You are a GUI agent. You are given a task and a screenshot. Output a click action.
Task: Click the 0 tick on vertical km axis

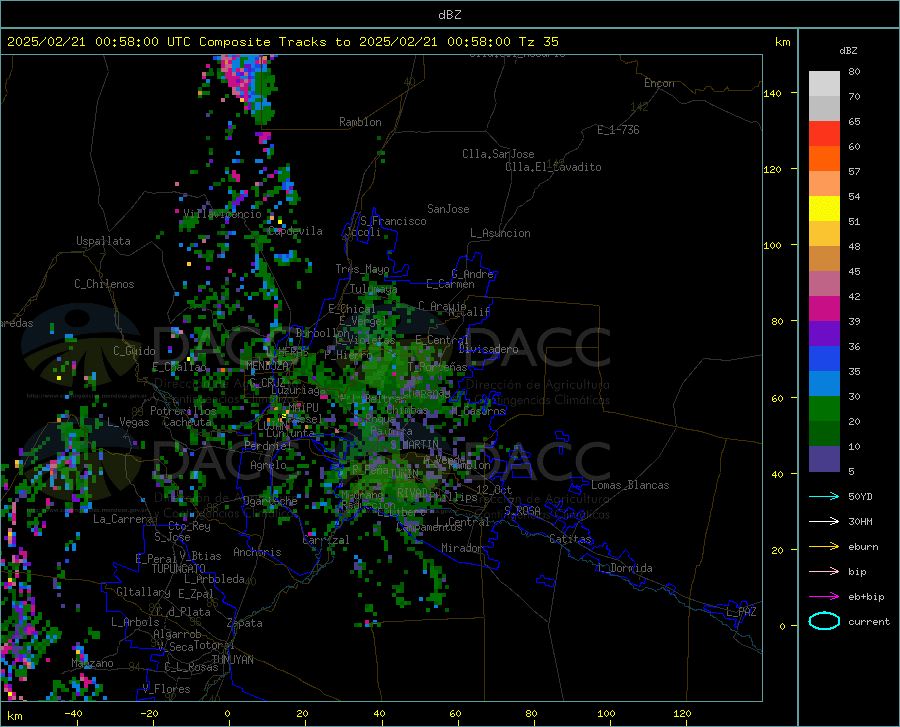(x=782, y=626)
